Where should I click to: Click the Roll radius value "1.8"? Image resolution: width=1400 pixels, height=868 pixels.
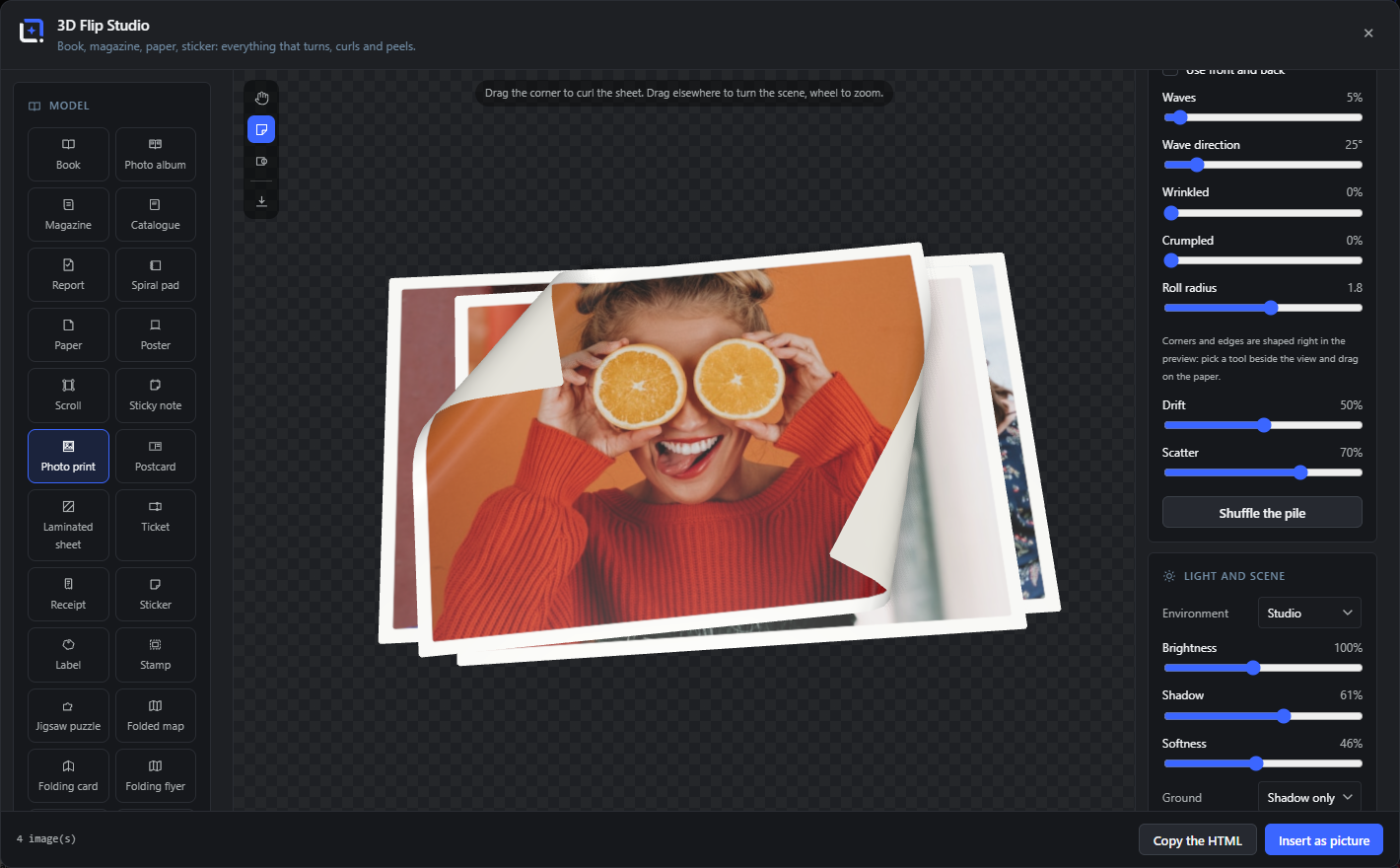[x=1355, y=288]
